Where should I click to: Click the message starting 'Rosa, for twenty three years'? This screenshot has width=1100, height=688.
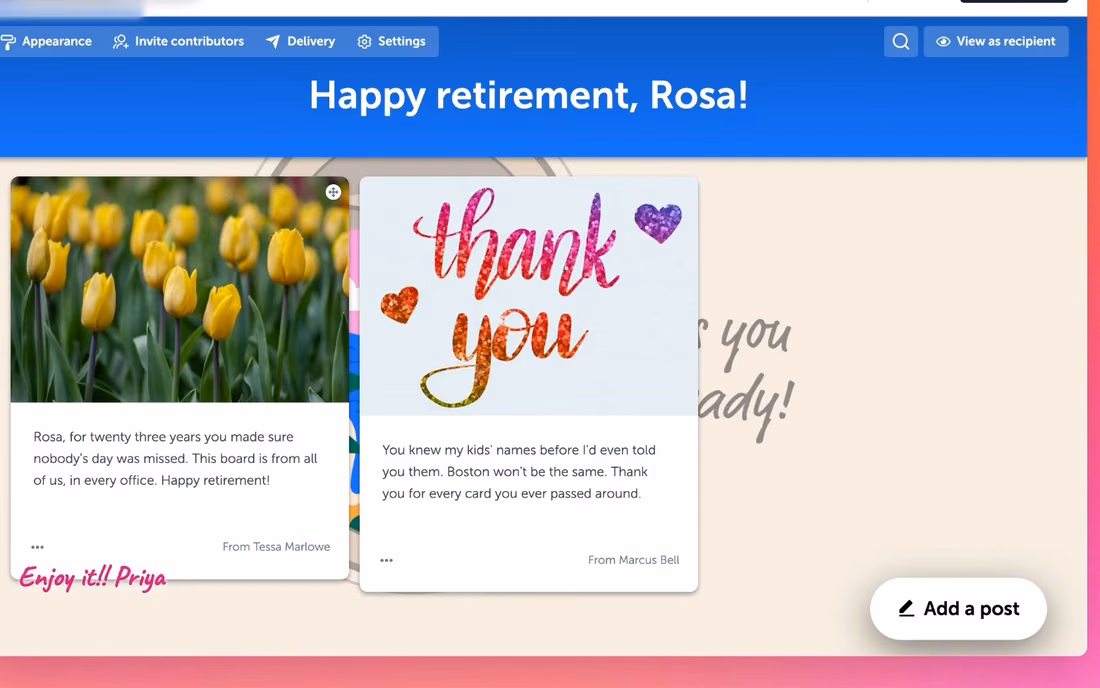click(x=175, y=459)
